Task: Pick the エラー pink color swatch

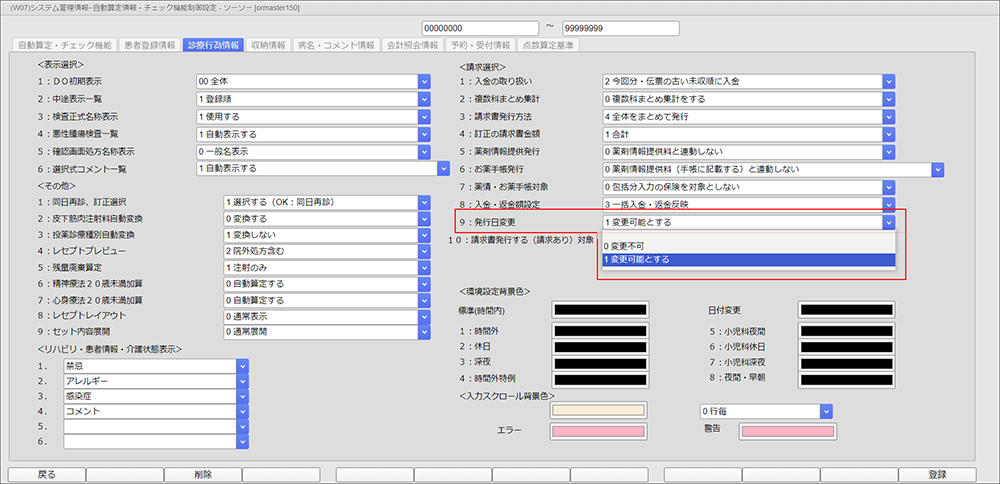Action: (598, 429)
